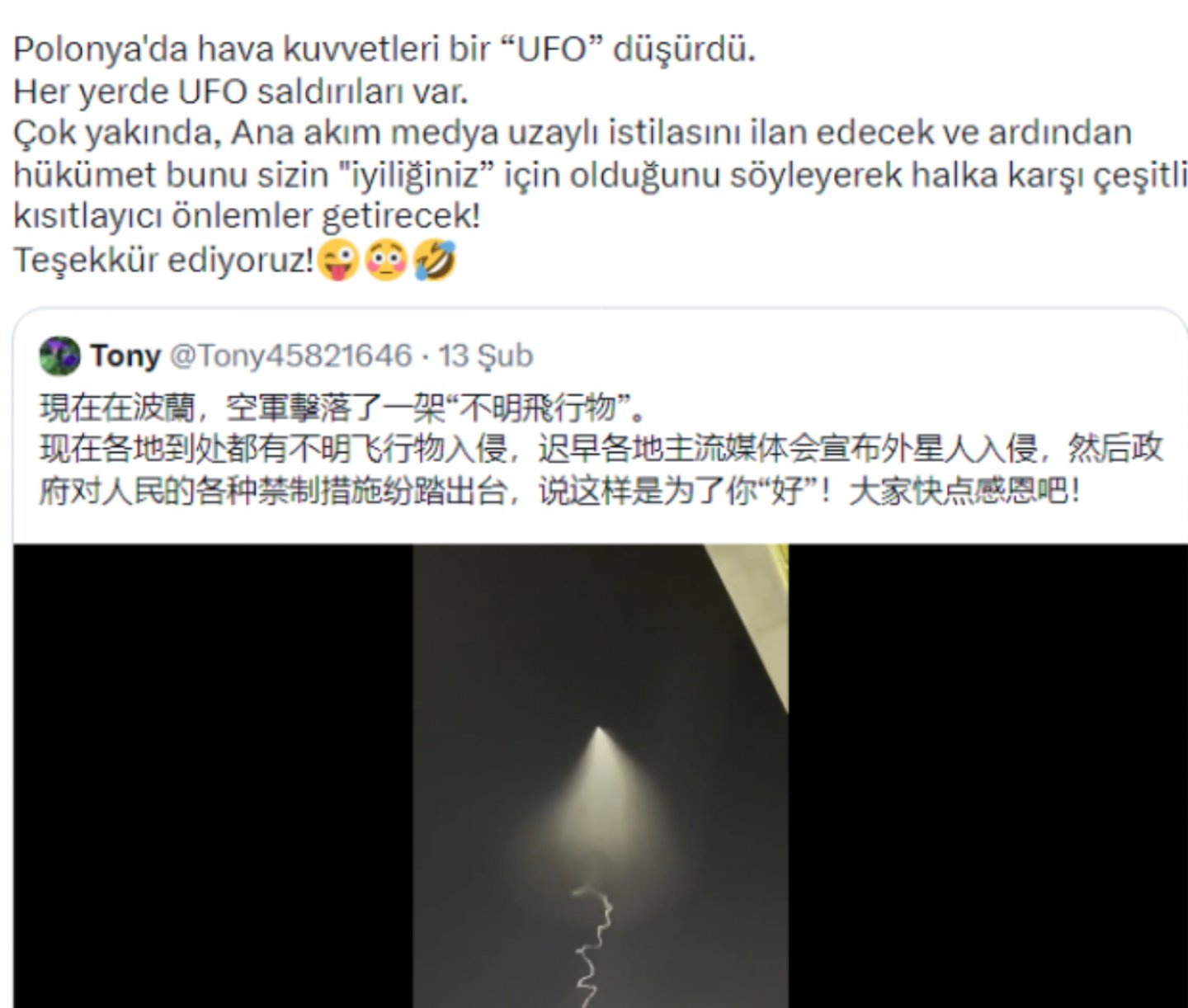
Task: Click the rolling-on-floor laughing emoji
Action: (x=434, y=259)
